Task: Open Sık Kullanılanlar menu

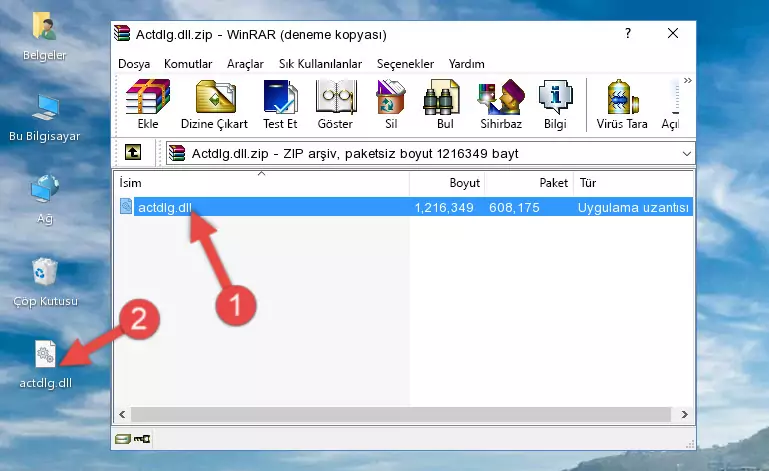Action: 320,64
